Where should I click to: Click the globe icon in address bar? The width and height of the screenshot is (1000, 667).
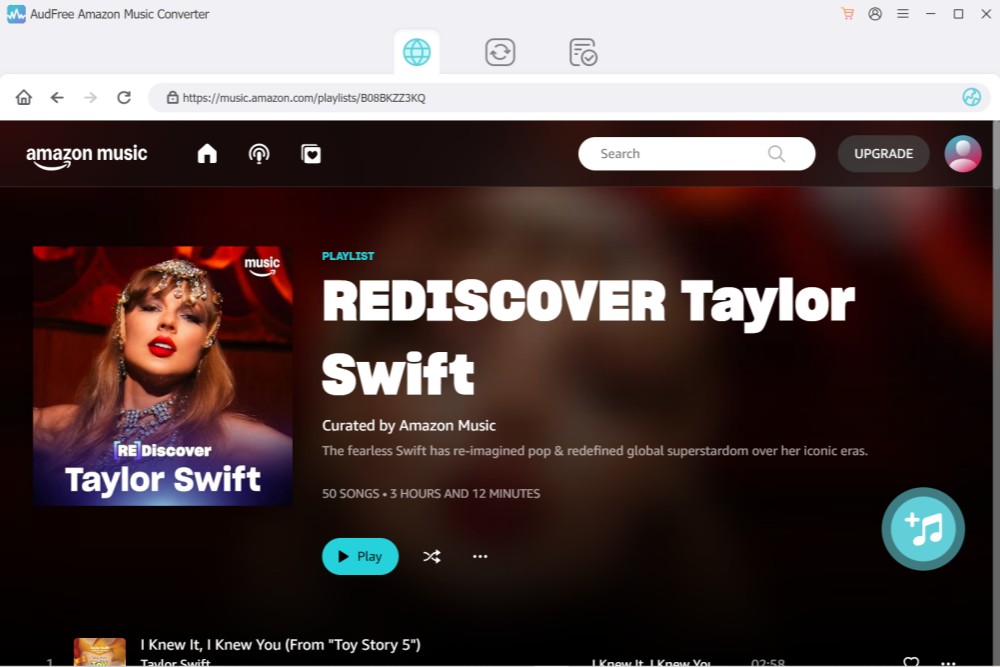pyautogui.click(x=971, y=97)
